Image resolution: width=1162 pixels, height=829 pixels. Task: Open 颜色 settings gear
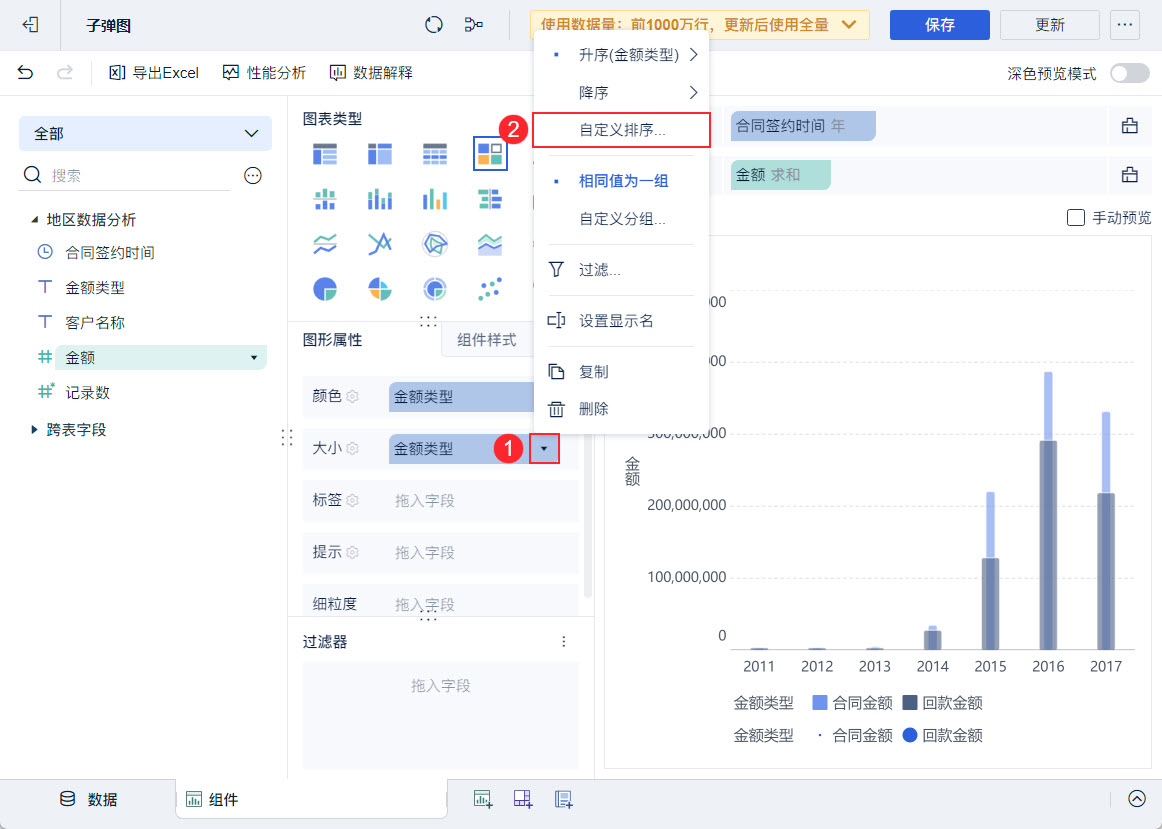(353, 396)
